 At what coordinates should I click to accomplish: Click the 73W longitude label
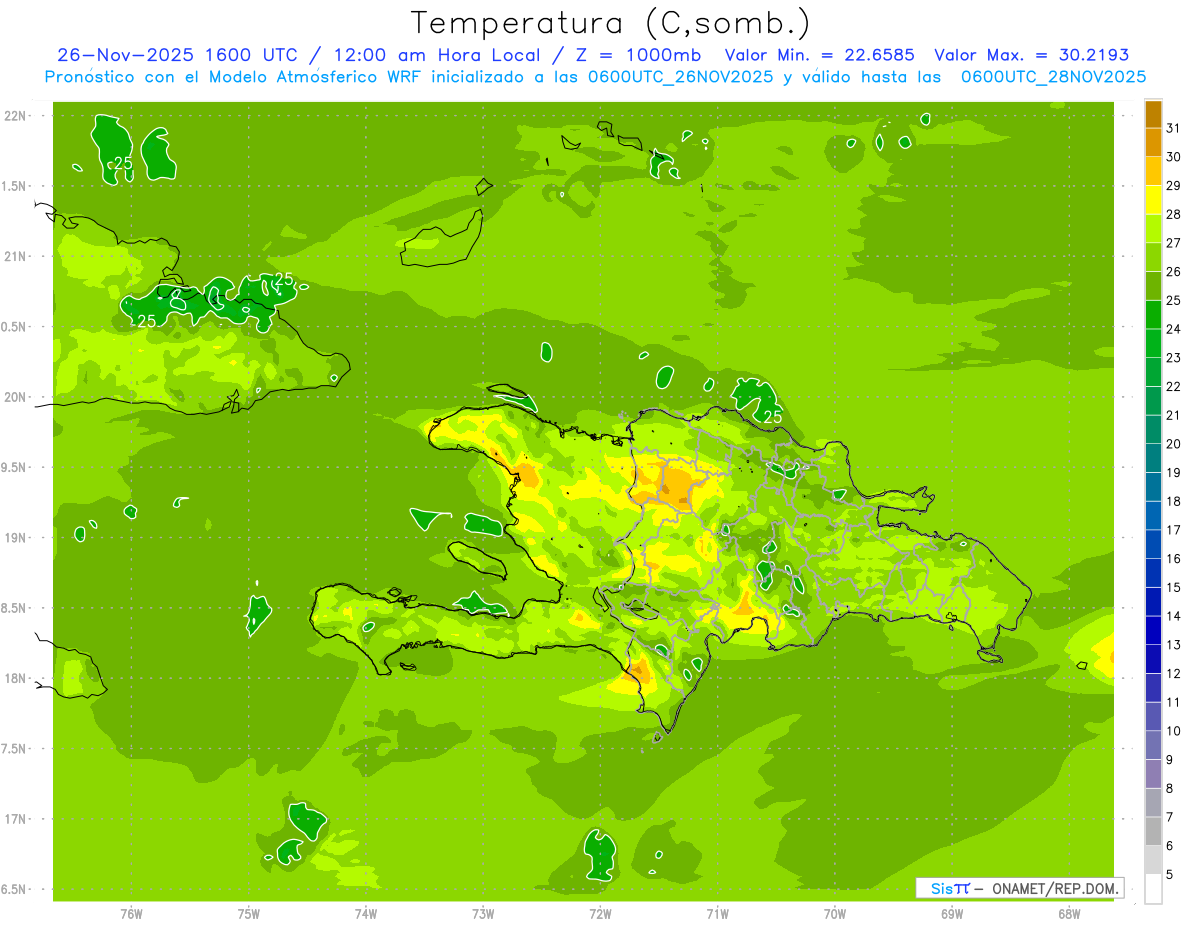[x=483, y=913]
